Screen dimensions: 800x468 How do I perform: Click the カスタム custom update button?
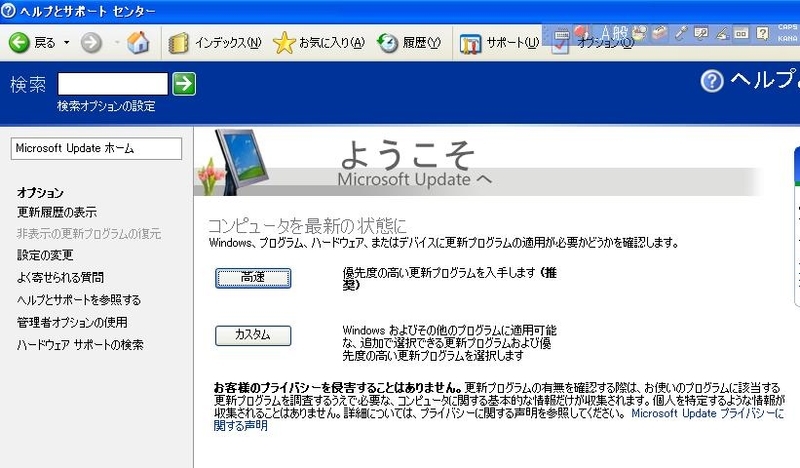[x=253, y=335]
